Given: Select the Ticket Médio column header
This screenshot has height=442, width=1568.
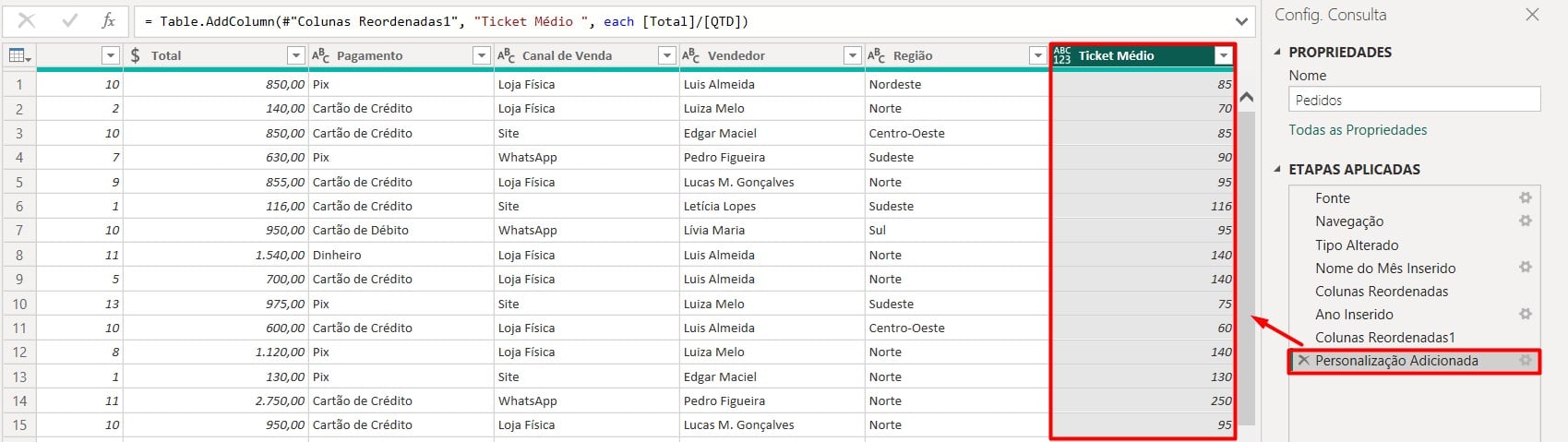Looking at the screenshot, I should pyautogui.click(x=1143, y=55).
